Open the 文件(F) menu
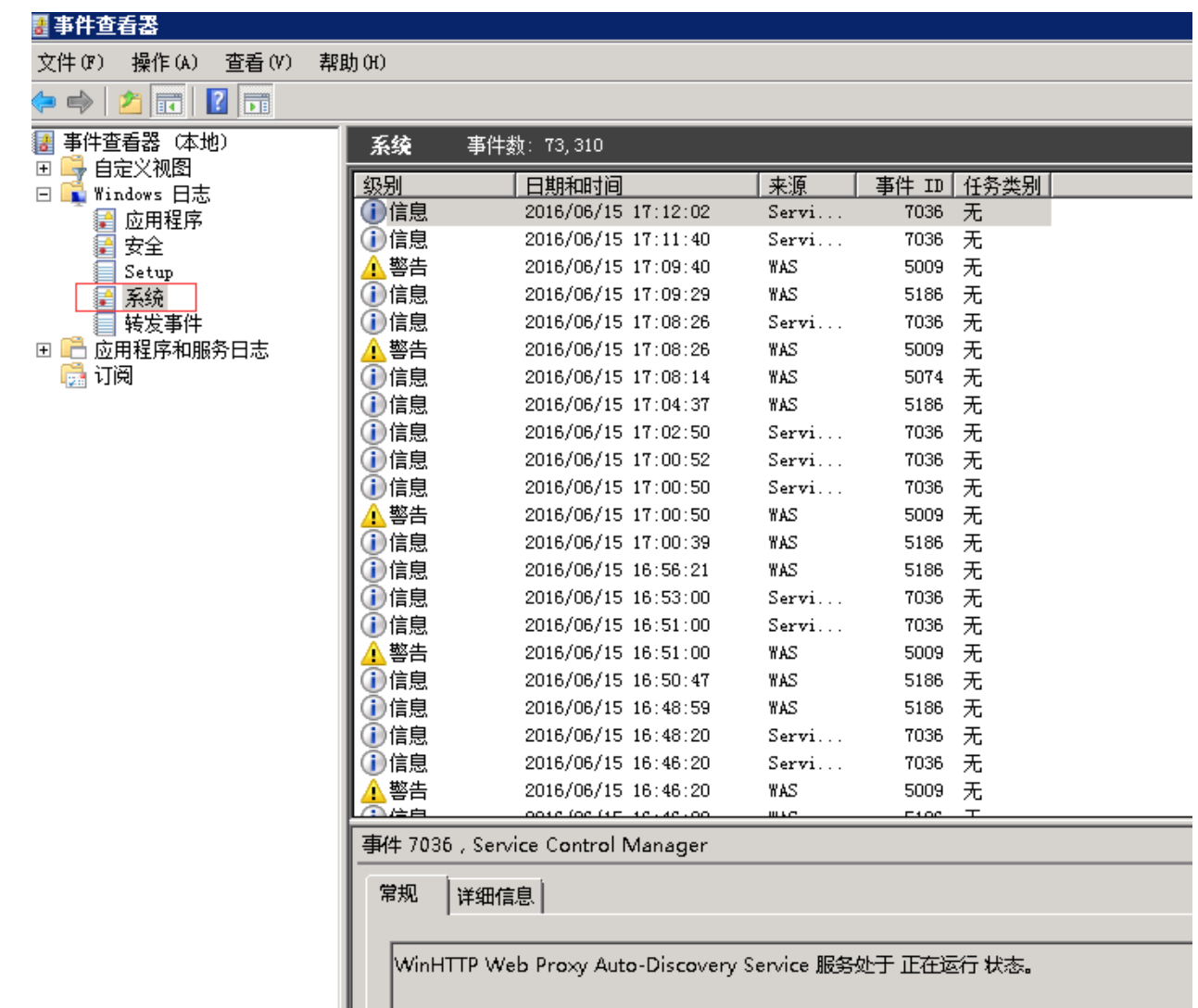 (70, 63)
